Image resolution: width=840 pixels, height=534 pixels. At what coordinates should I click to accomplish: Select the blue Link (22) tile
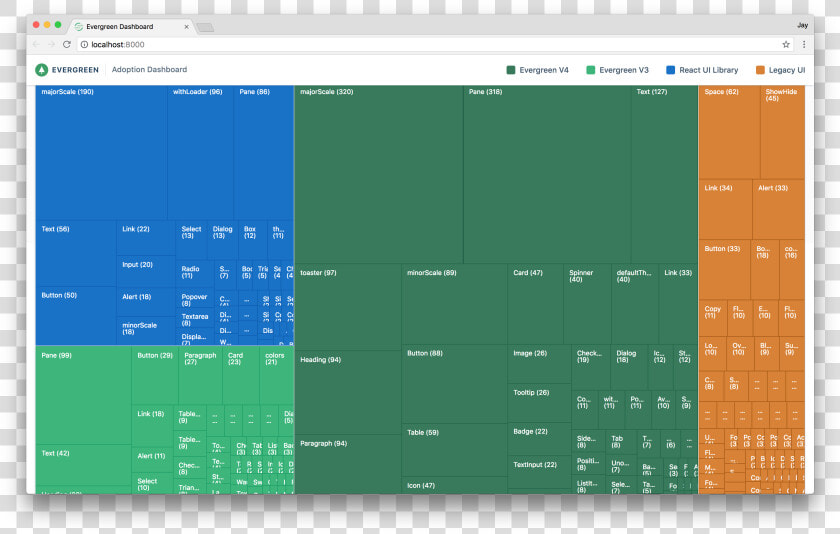tap(146, 237)
